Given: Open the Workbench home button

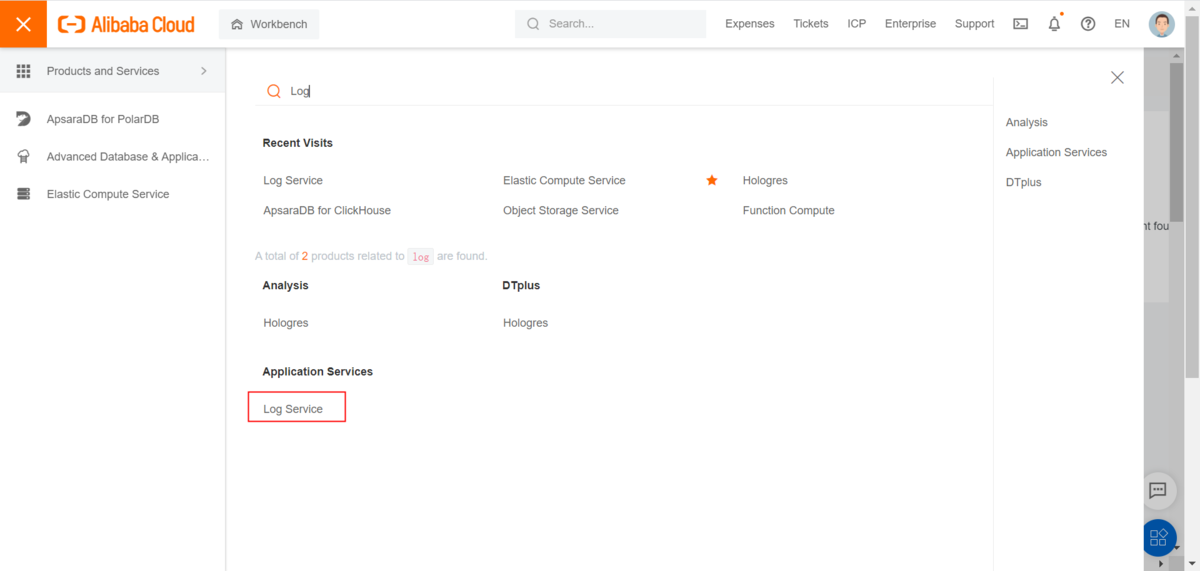Looking at the screenshot, I should [269, 24].
